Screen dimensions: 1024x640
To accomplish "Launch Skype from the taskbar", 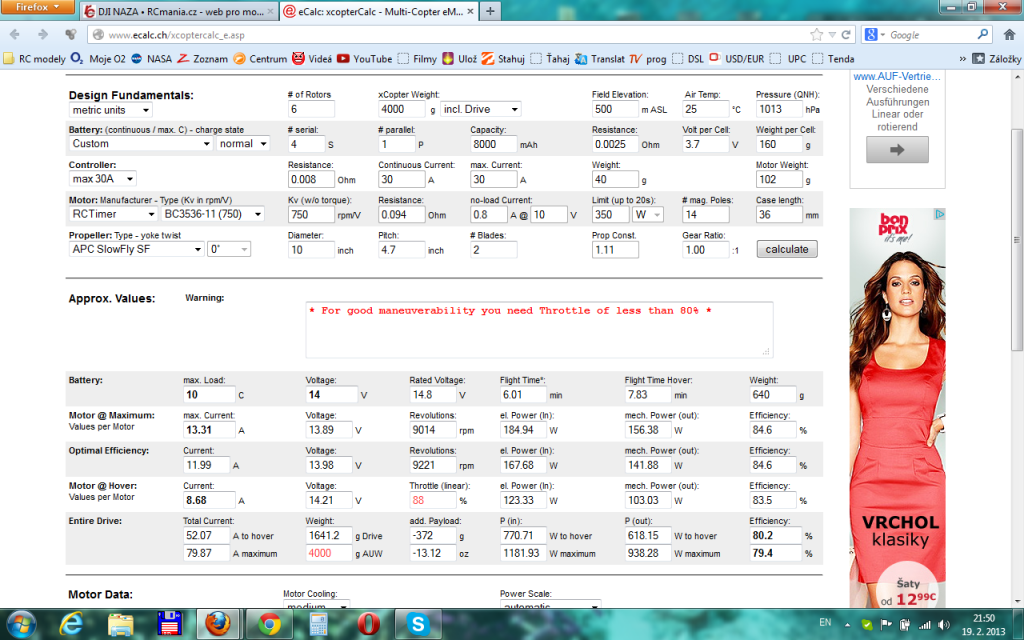I will pos(418,624).
